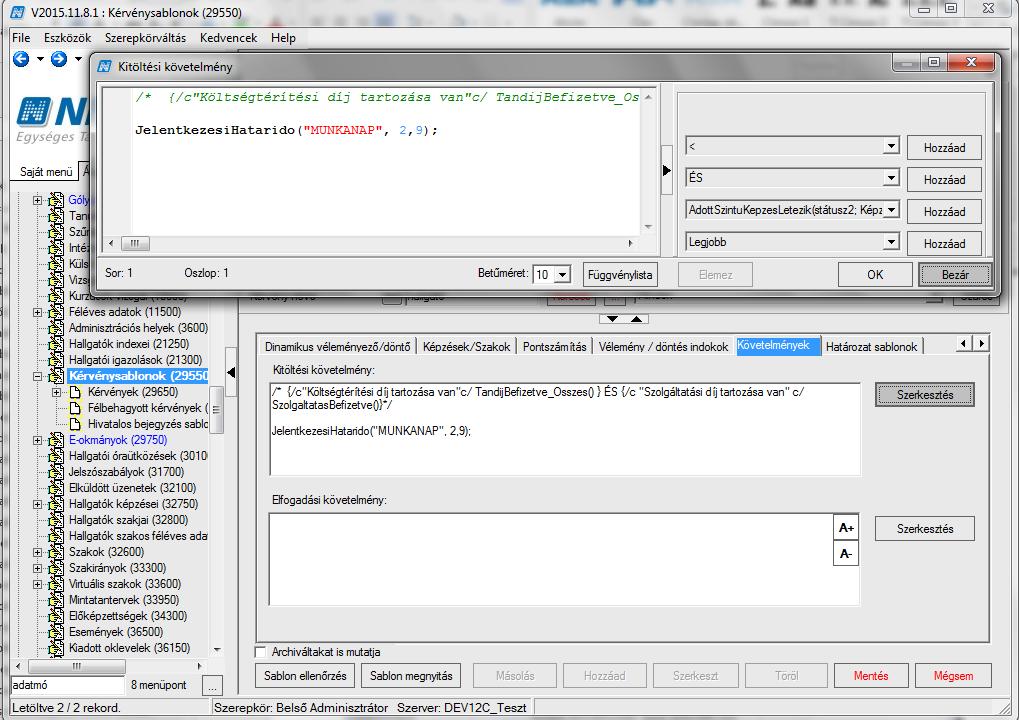Click the Hallgatói igazolások (21300) icon

click(57, 360)
